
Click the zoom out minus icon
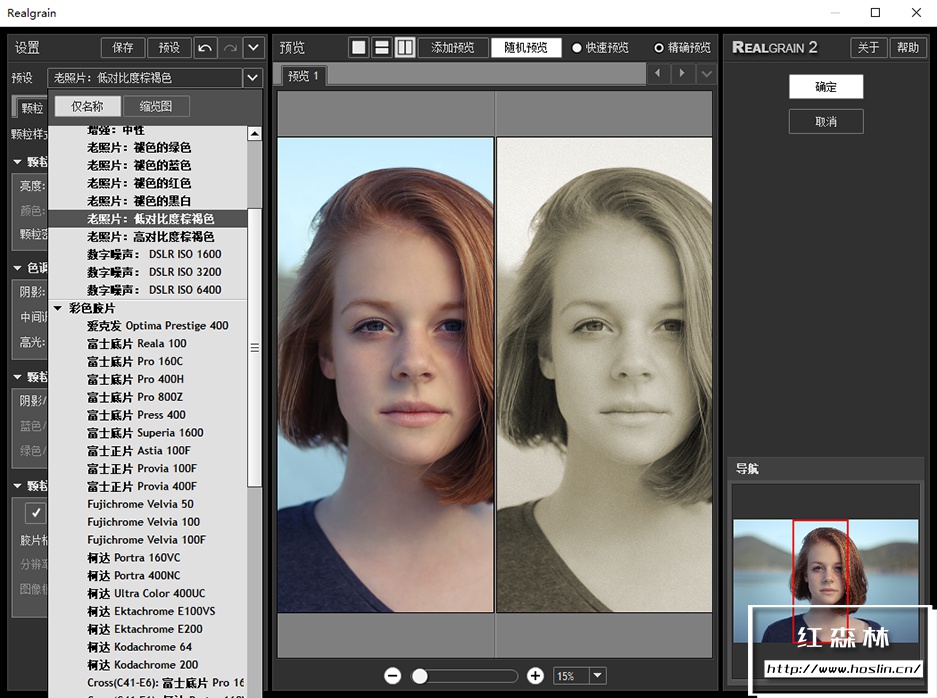coord(392,676)
